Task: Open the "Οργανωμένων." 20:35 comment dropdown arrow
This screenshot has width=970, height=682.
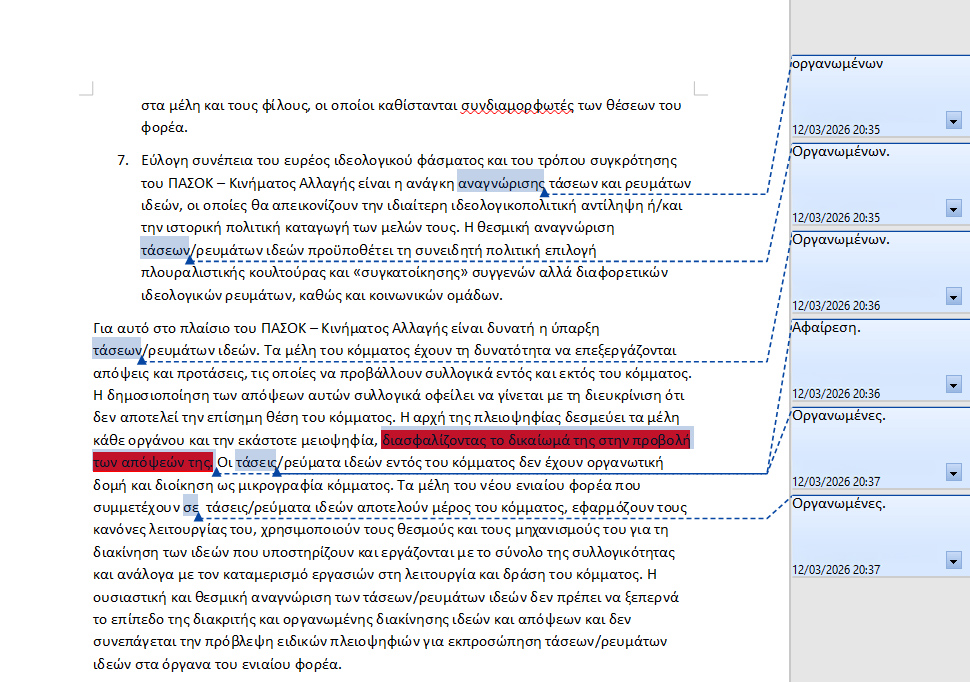Action: point(953,209)
